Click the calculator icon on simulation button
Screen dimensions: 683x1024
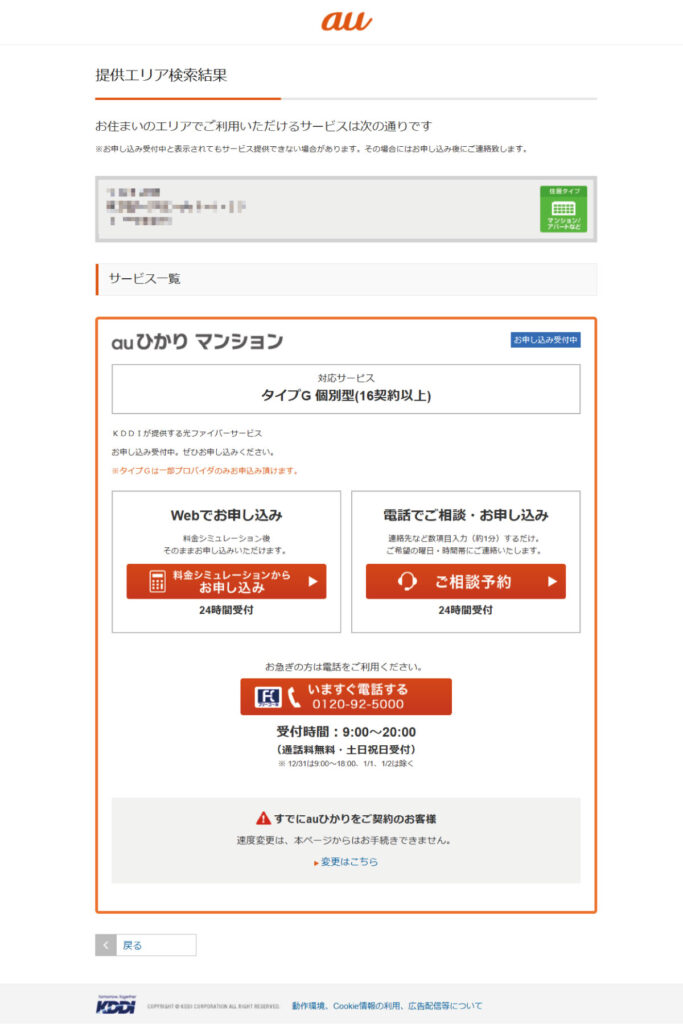157,581
